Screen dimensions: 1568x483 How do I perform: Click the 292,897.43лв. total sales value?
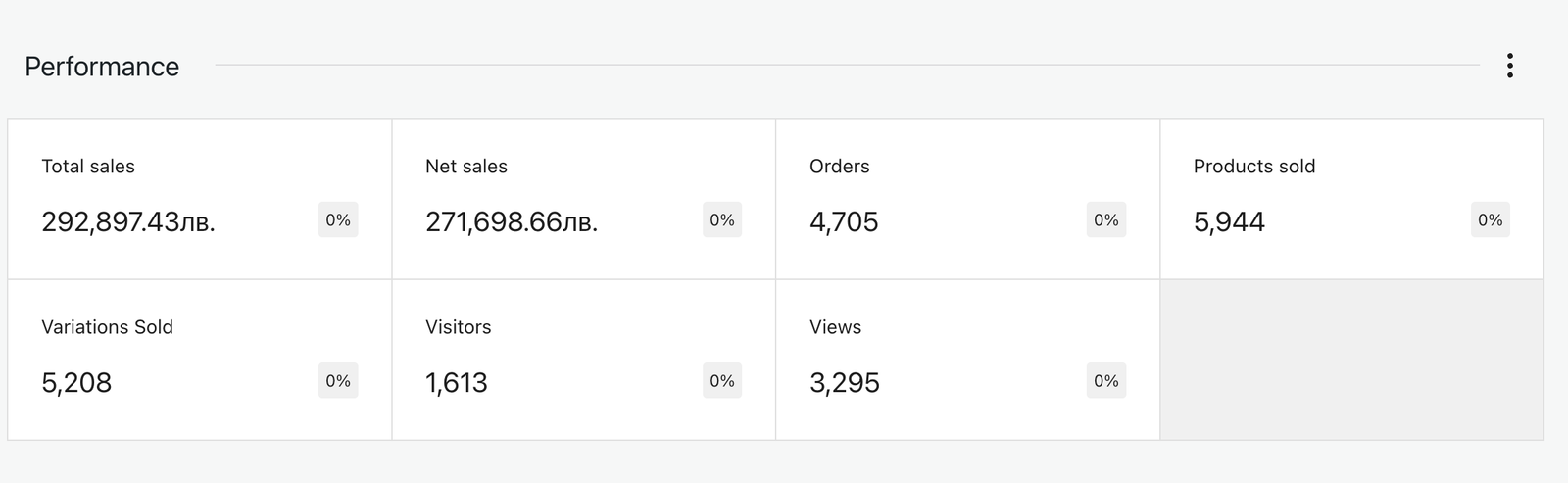point(128,222)
